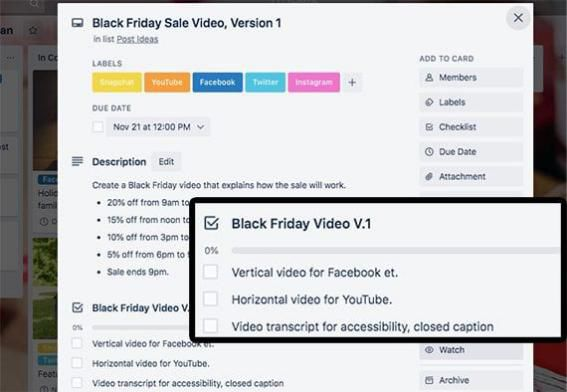Screen dimensions: 567x392
Task: Click the pink Instagram label
Action: click(x=314, y=82)
